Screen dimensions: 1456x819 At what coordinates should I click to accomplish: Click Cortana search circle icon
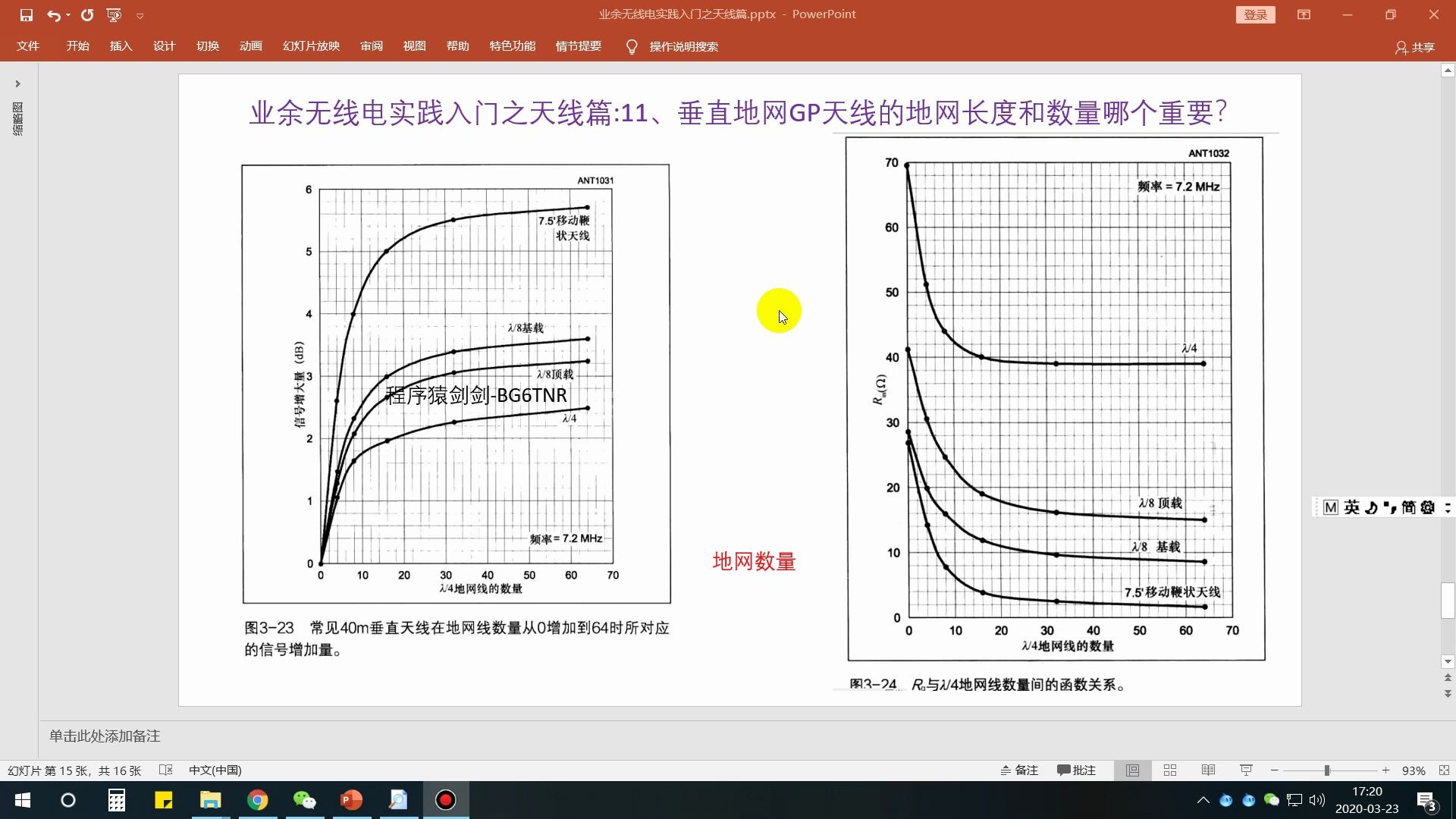pos(68,800)
